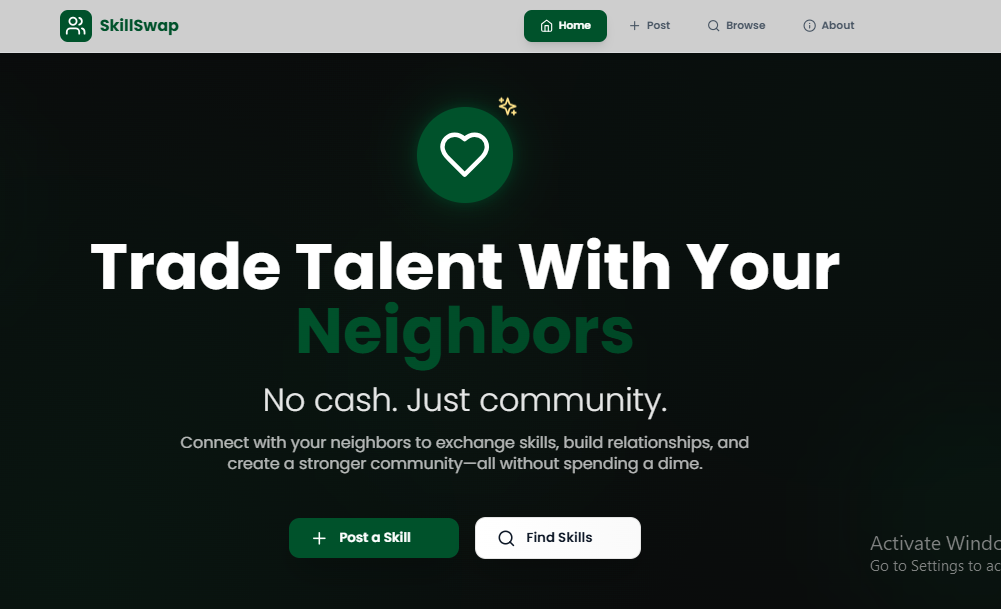This screenshot has width=1001, height=609.
Task: Click the green Neighbors headline word
Action: pos(465,333)
